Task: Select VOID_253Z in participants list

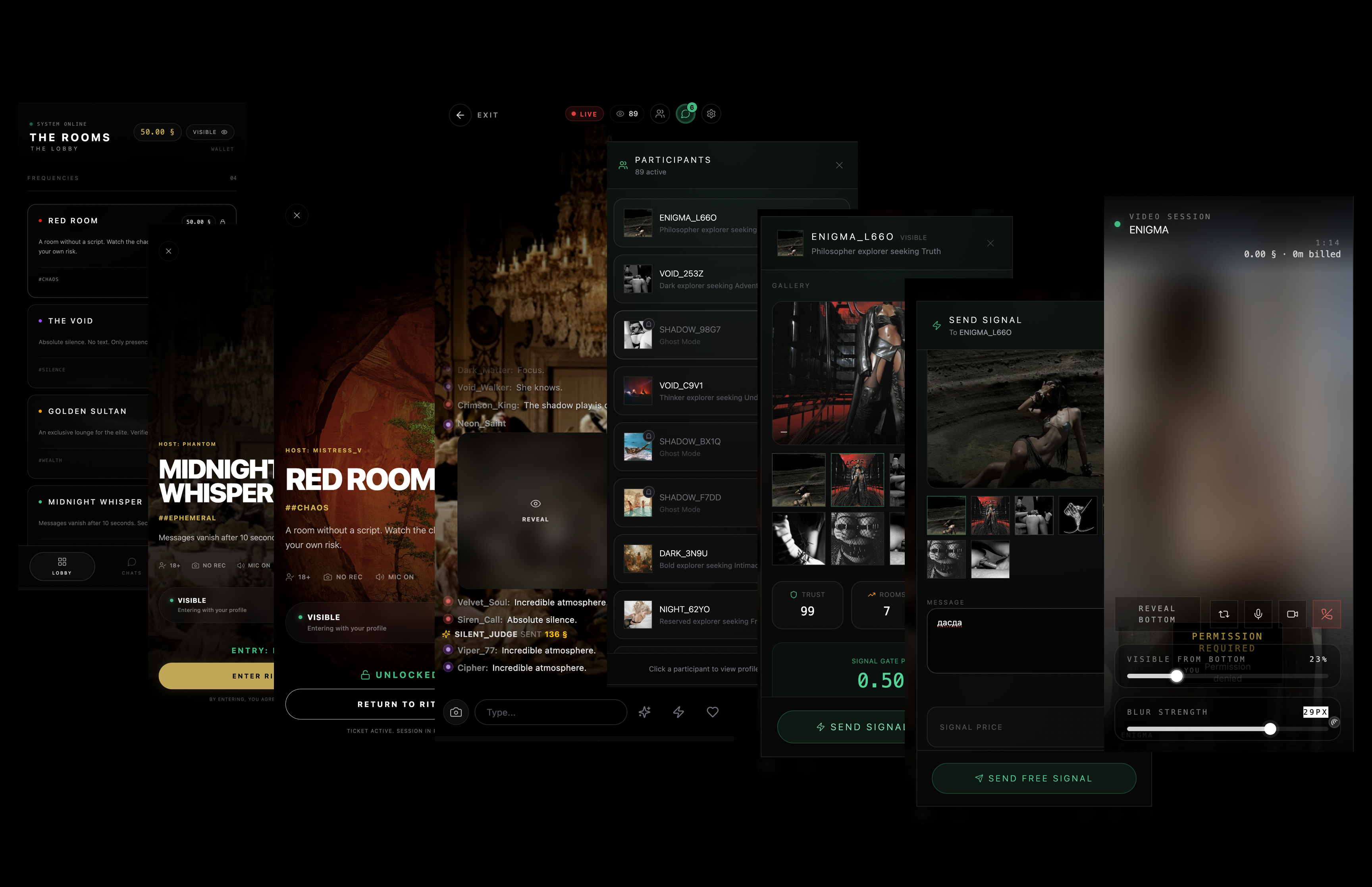Action: pos(686,280)
